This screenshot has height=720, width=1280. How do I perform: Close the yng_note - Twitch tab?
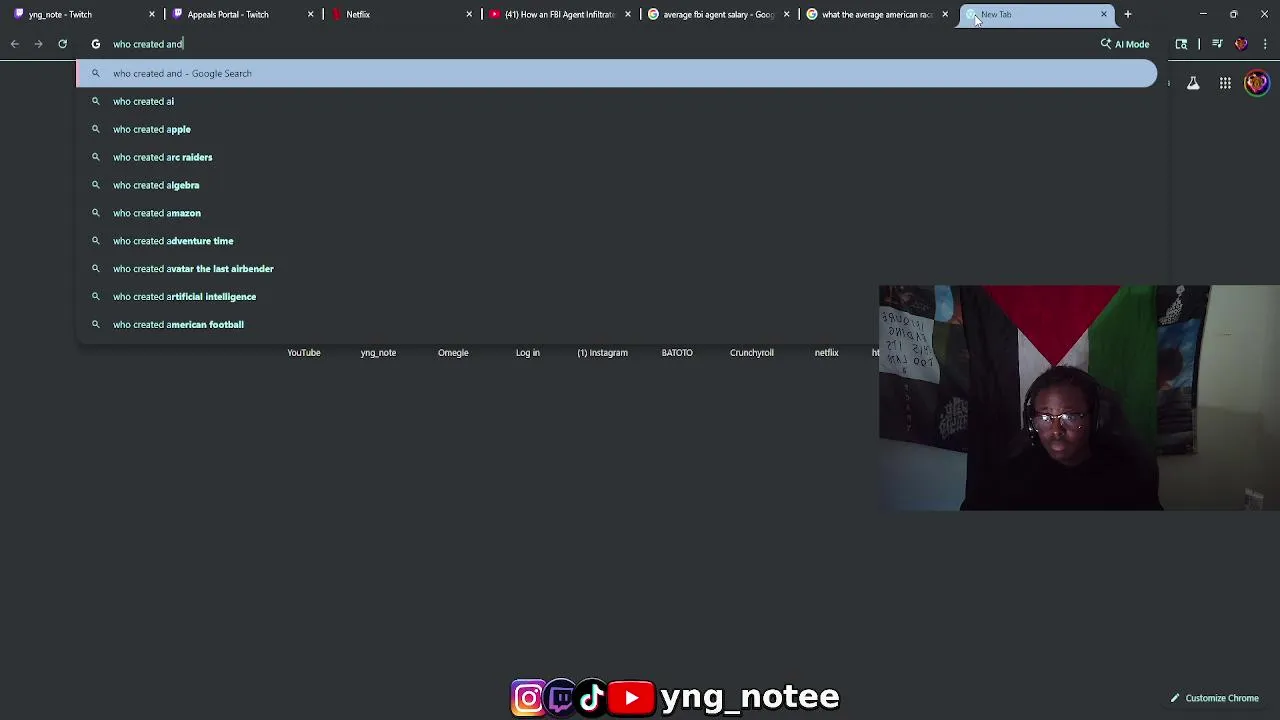152,14
